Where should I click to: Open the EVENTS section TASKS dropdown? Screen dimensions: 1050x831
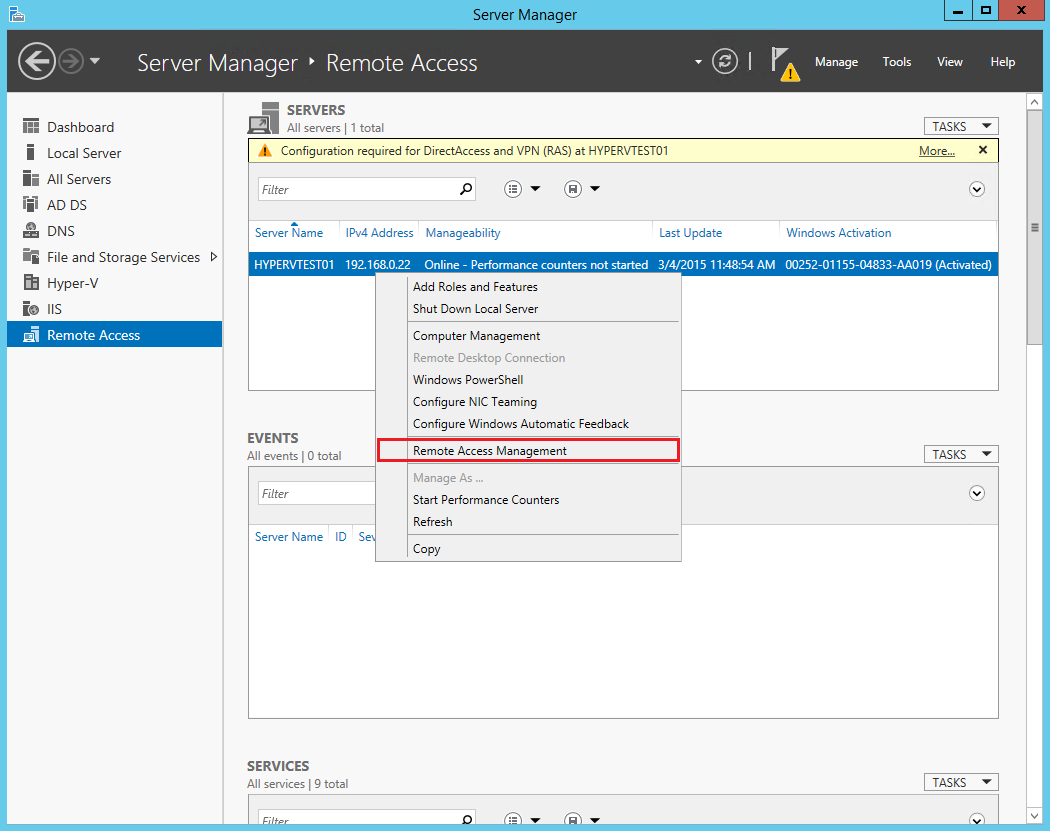tap(961, 455)
